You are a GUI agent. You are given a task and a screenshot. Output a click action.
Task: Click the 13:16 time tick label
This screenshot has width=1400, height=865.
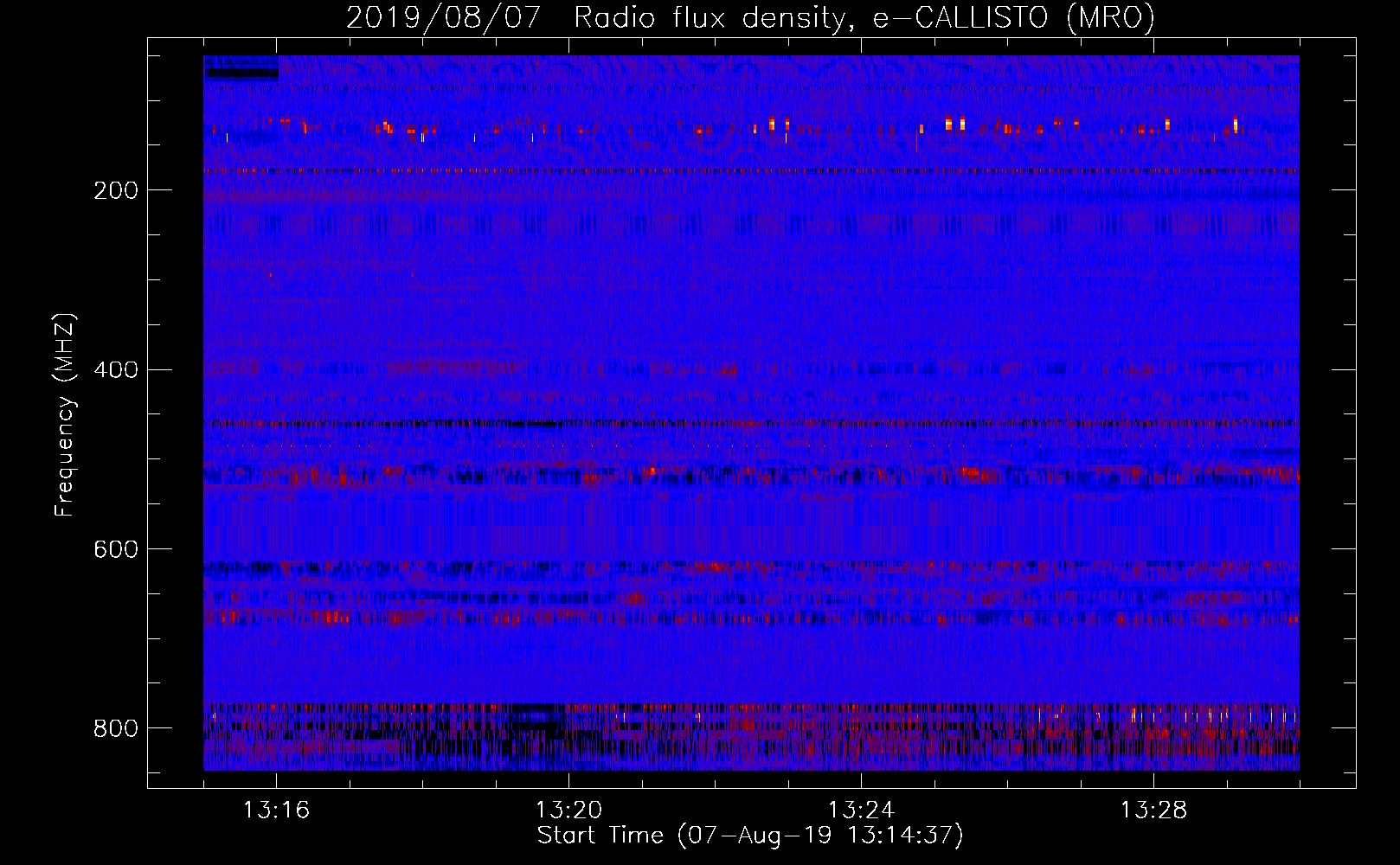click(x=276, y=811)
